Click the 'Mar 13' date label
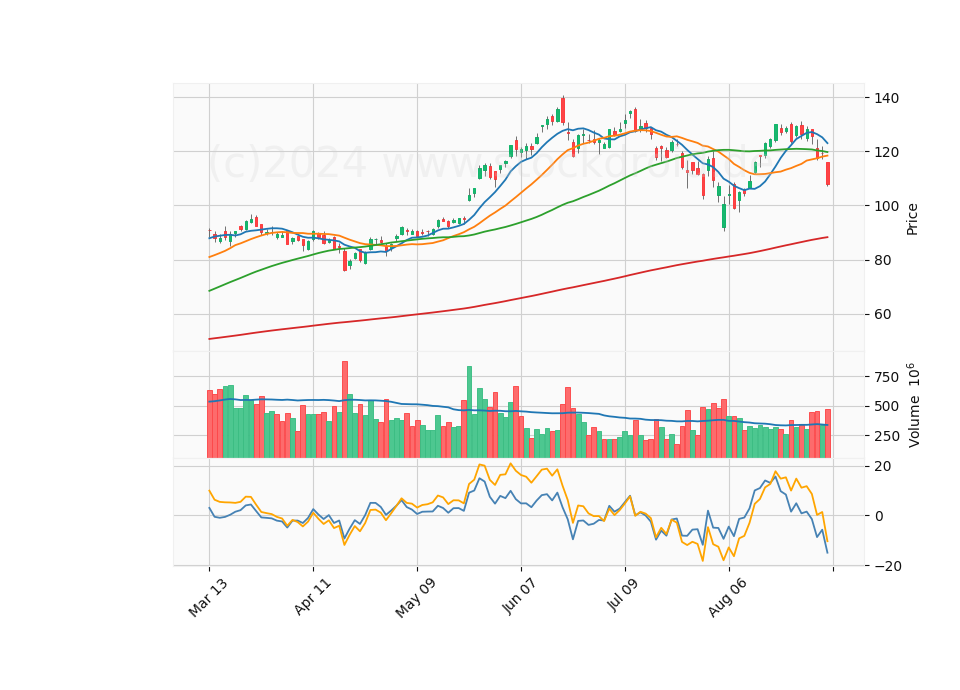 click(208, 598)
